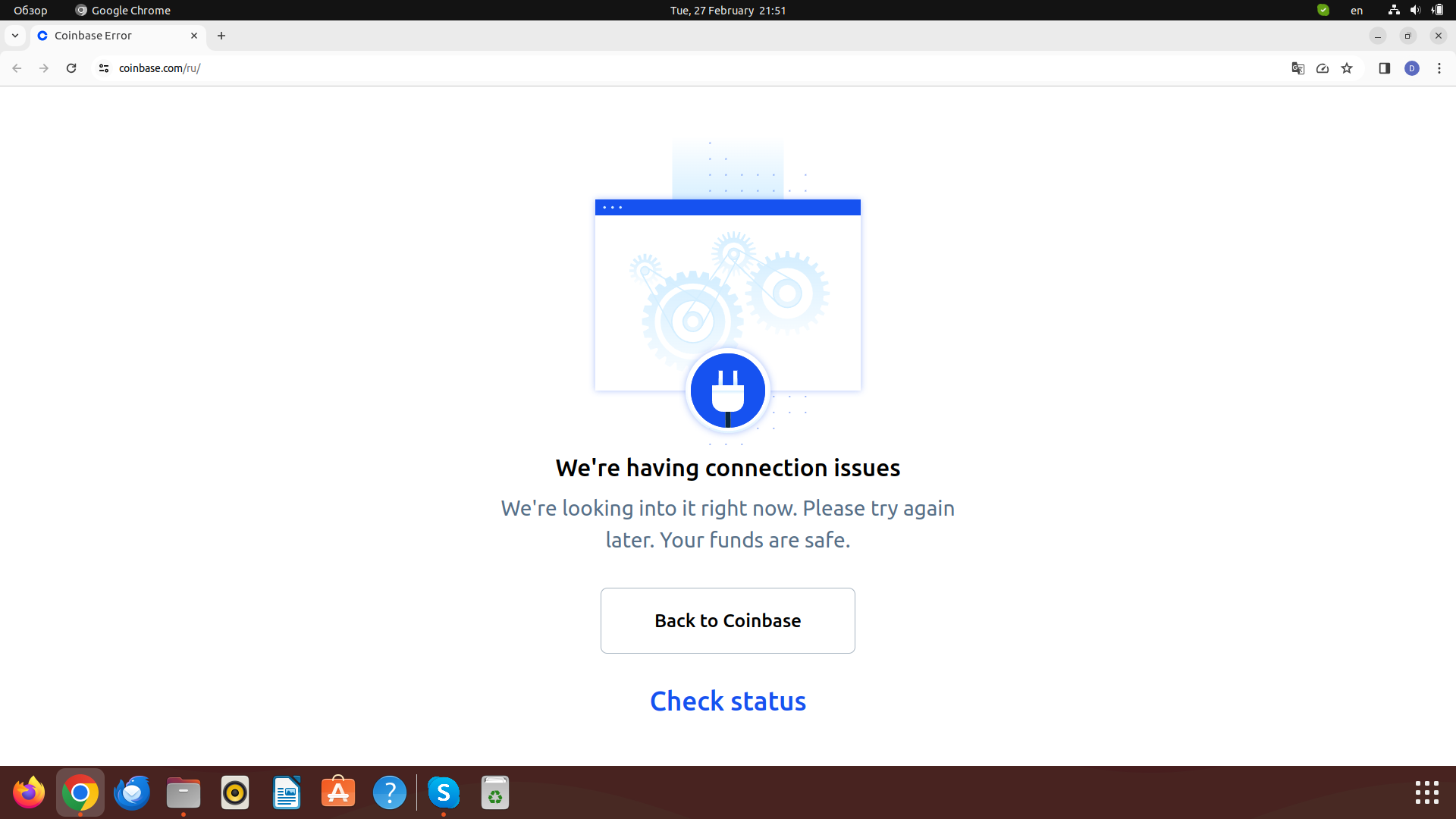Open the en keyboard layout indicator
The width and height of the screenshot is (1456, 819).
[x=1357, y=10]
